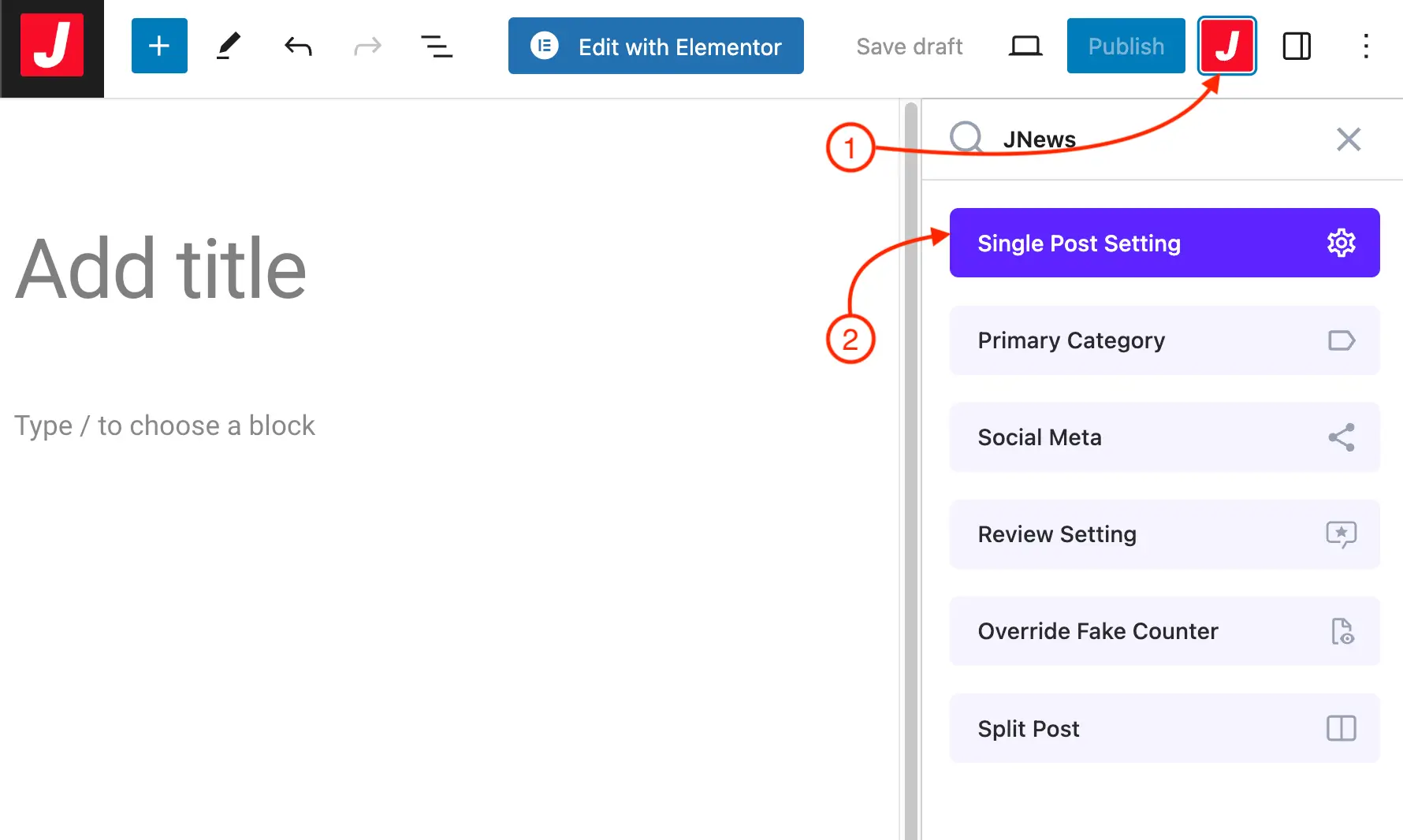The height and width of the screenshot is (840, 1403).
Task: Close the JNews panel with X
Action: 1349,139
